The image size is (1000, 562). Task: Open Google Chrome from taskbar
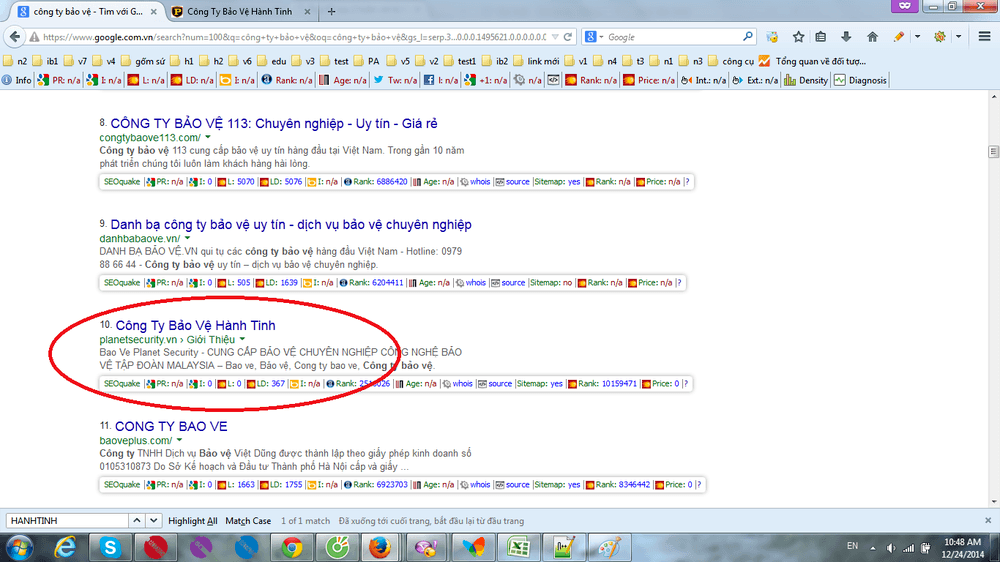point(291,547)
